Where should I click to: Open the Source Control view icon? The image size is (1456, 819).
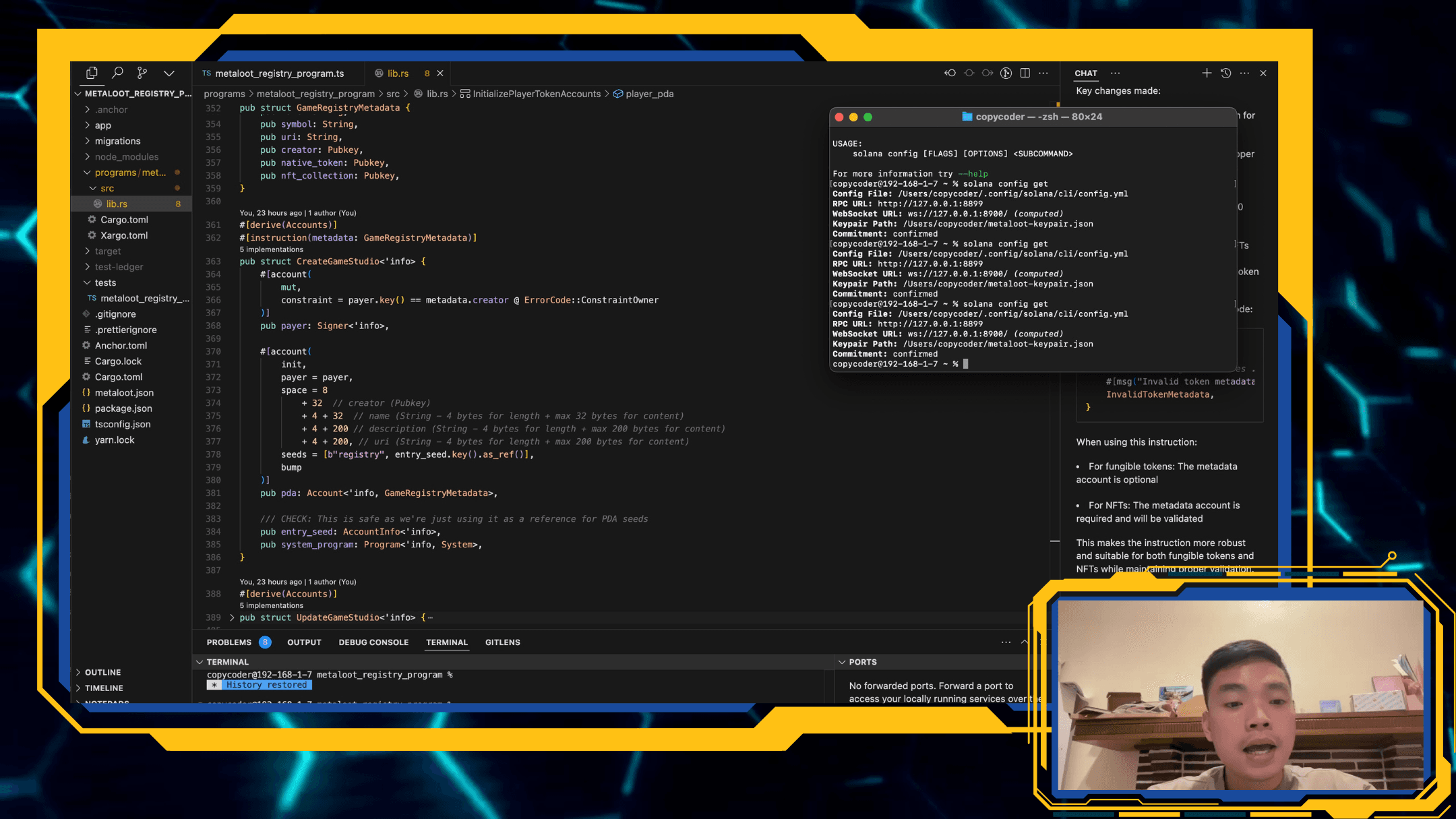pos(142,73)
